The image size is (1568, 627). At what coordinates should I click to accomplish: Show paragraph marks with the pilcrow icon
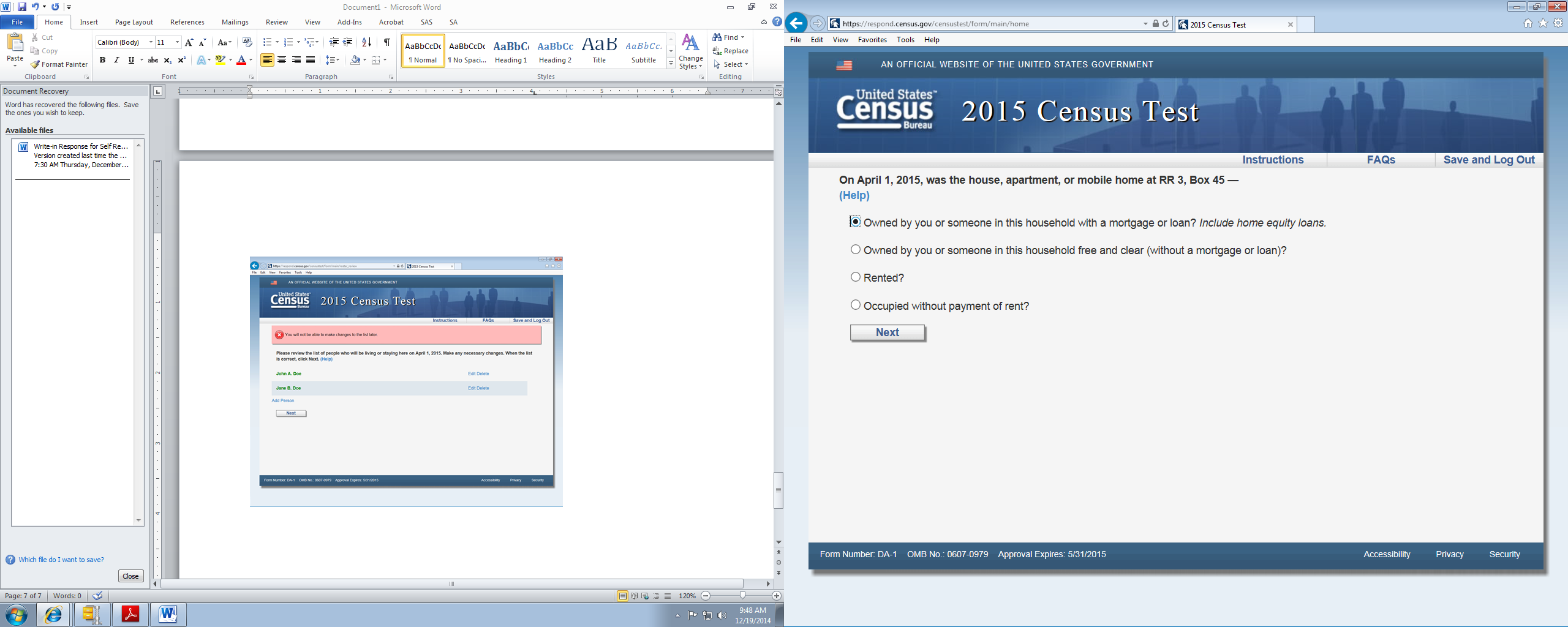pos(386,42)
